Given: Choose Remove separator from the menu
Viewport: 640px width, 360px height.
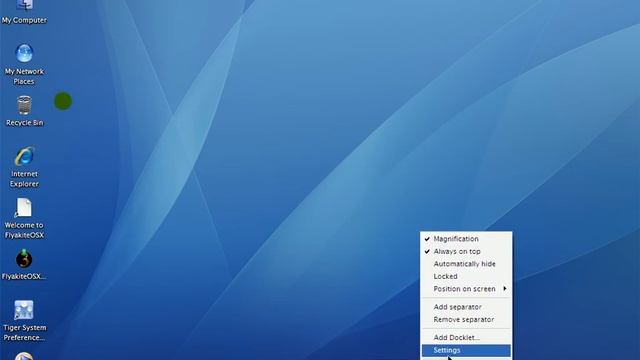Looking at the screenshot, I should pyautogui.click(x=466, y=320).
